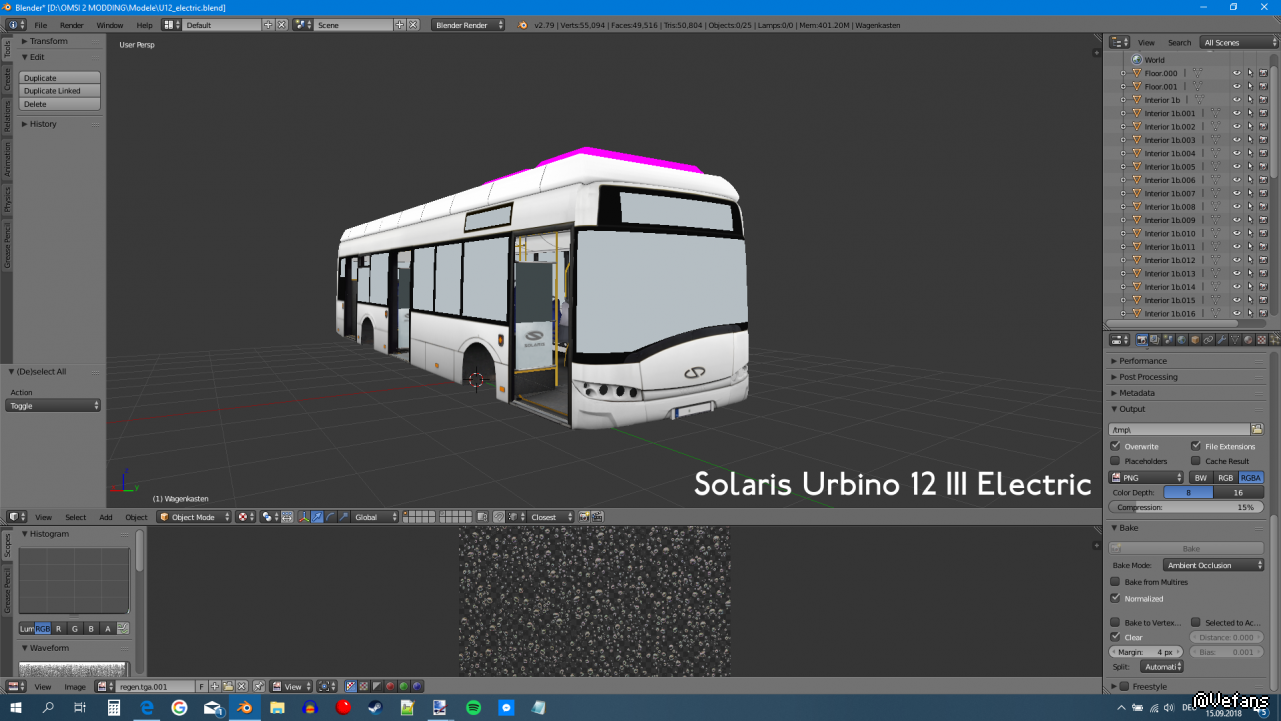Viewport: 1281px width, 721px height.
Task: Click the scale manipulator icon
Action: click(343, 517)
